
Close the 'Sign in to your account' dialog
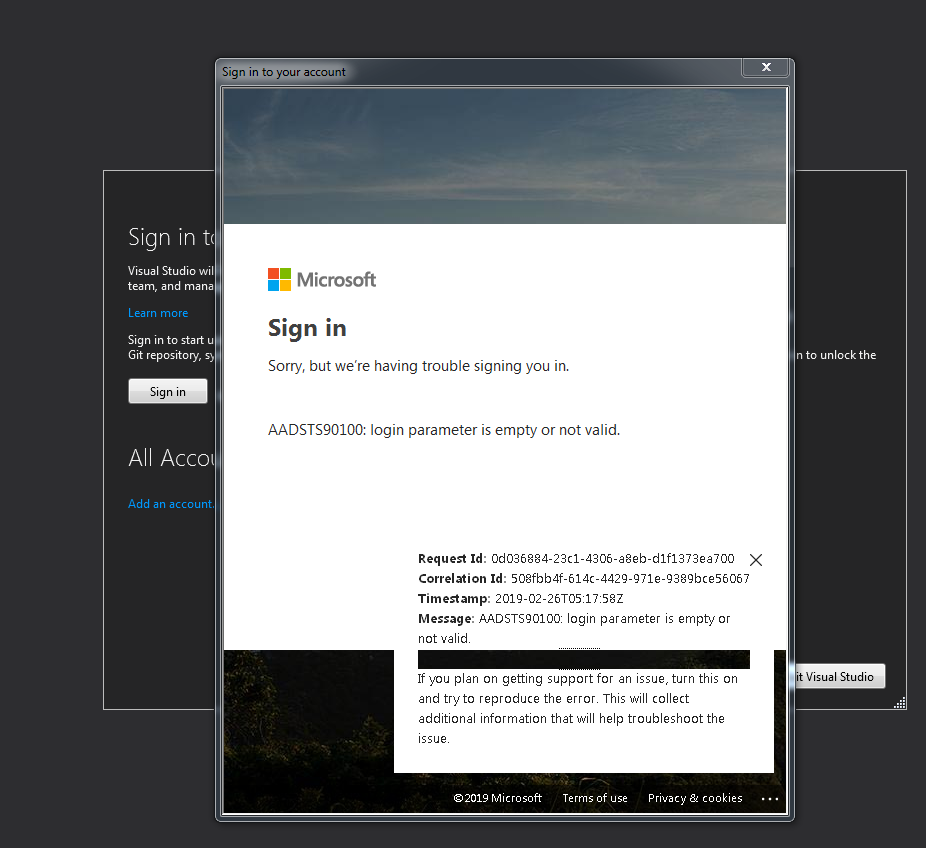(765, 67)
